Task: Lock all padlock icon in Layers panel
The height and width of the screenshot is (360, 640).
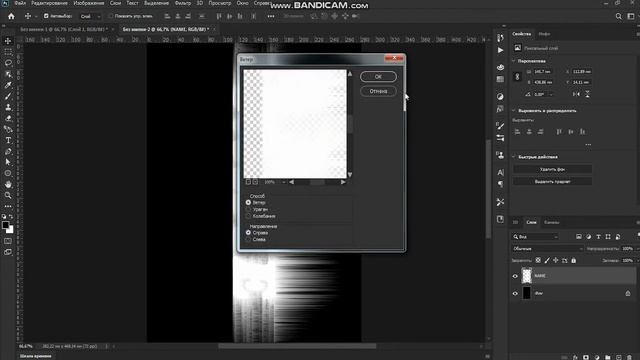Action: tap(573, 260)
